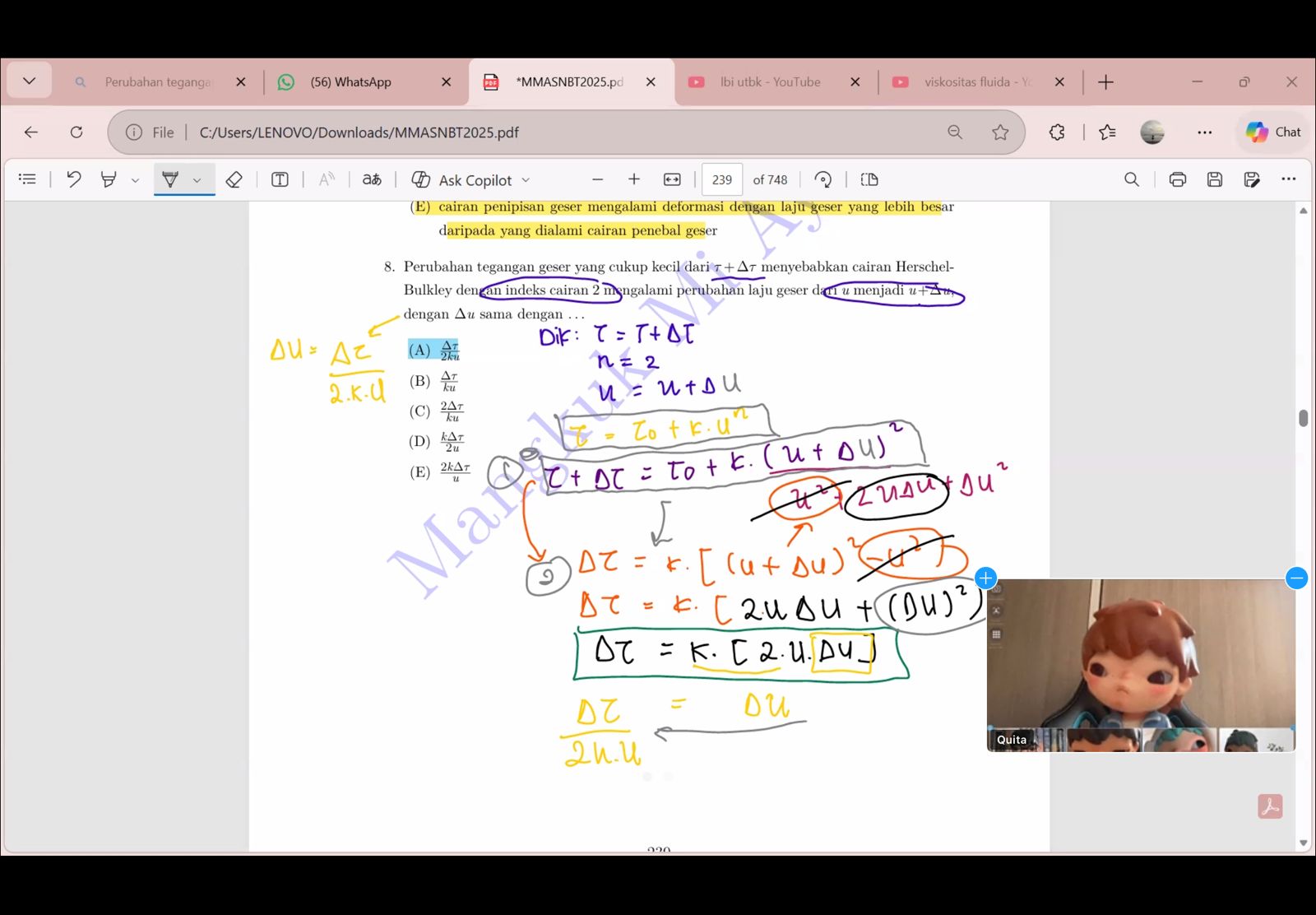Zoom out with the minus icon

coord(598,179)
